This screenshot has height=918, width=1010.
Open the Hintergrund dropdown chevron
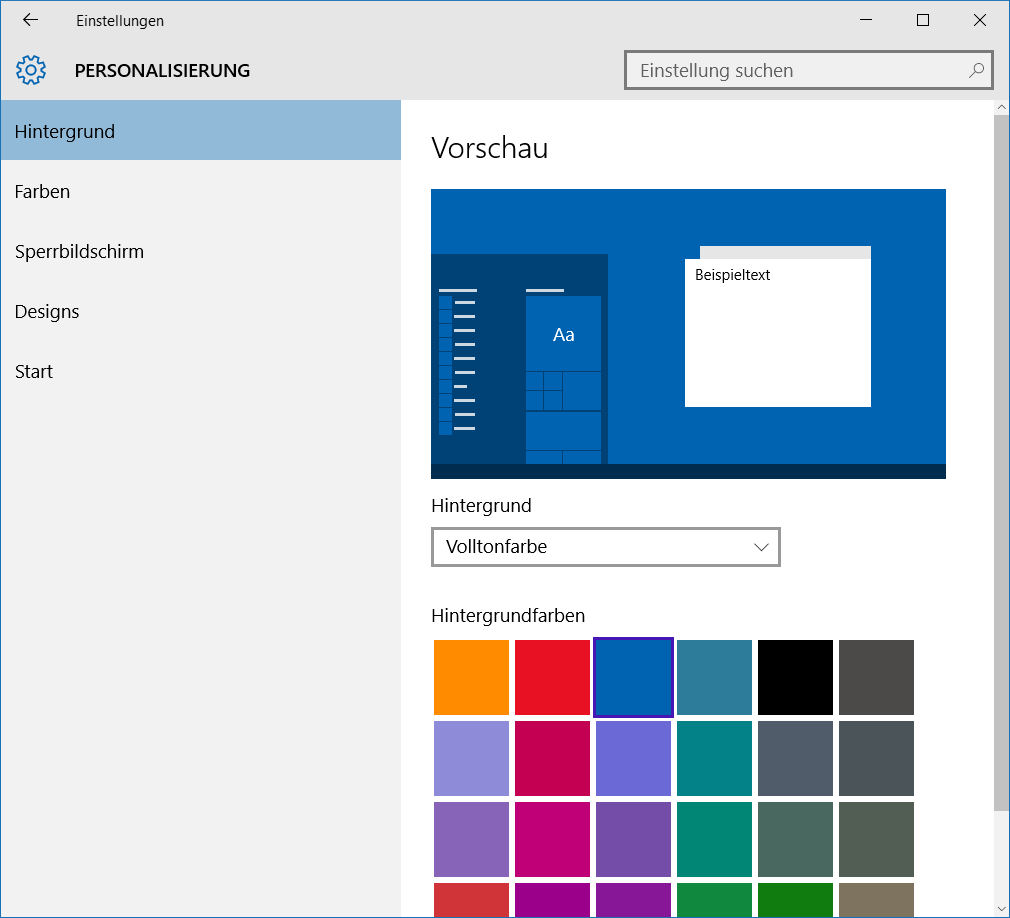pyautogui.click(x=761, y=547)
